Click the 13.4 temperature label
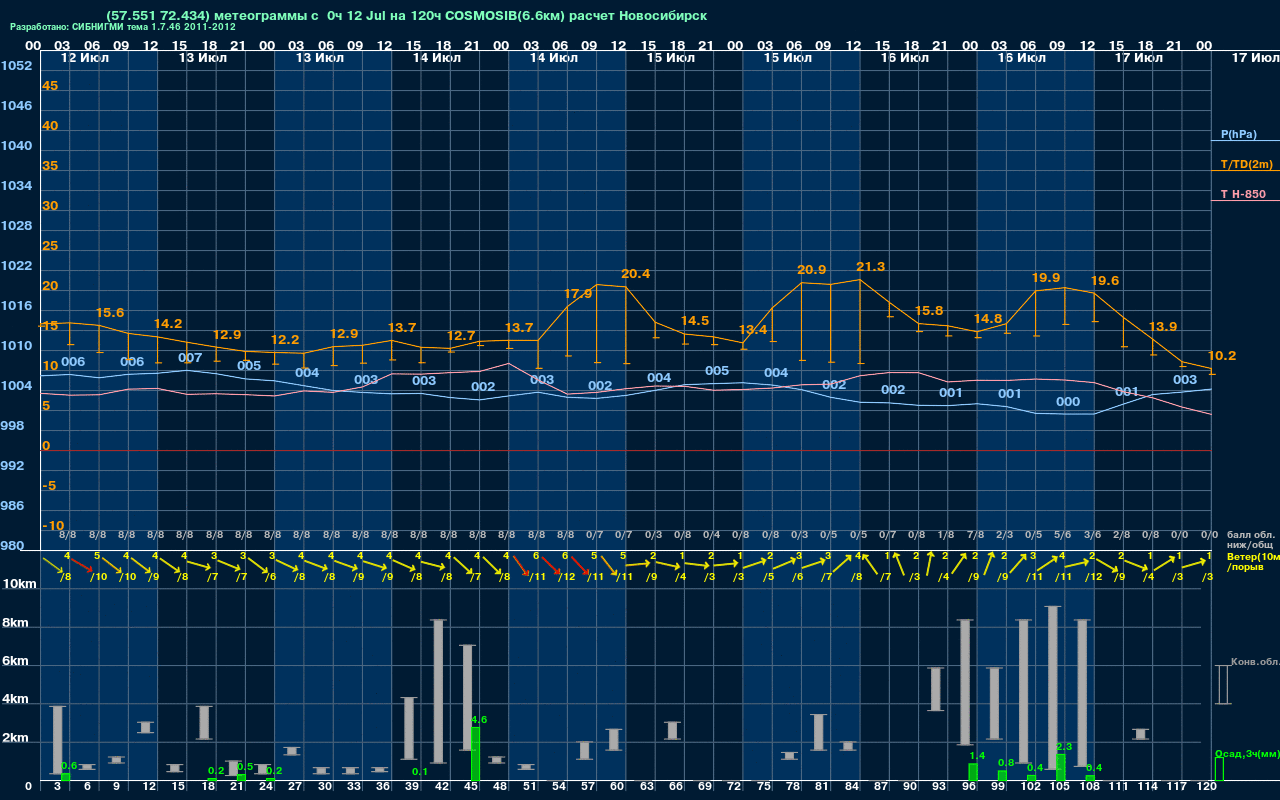Image resolution: width=1280 pixels, height=800 pixels. pyautogui.click(x=753, y=330)
